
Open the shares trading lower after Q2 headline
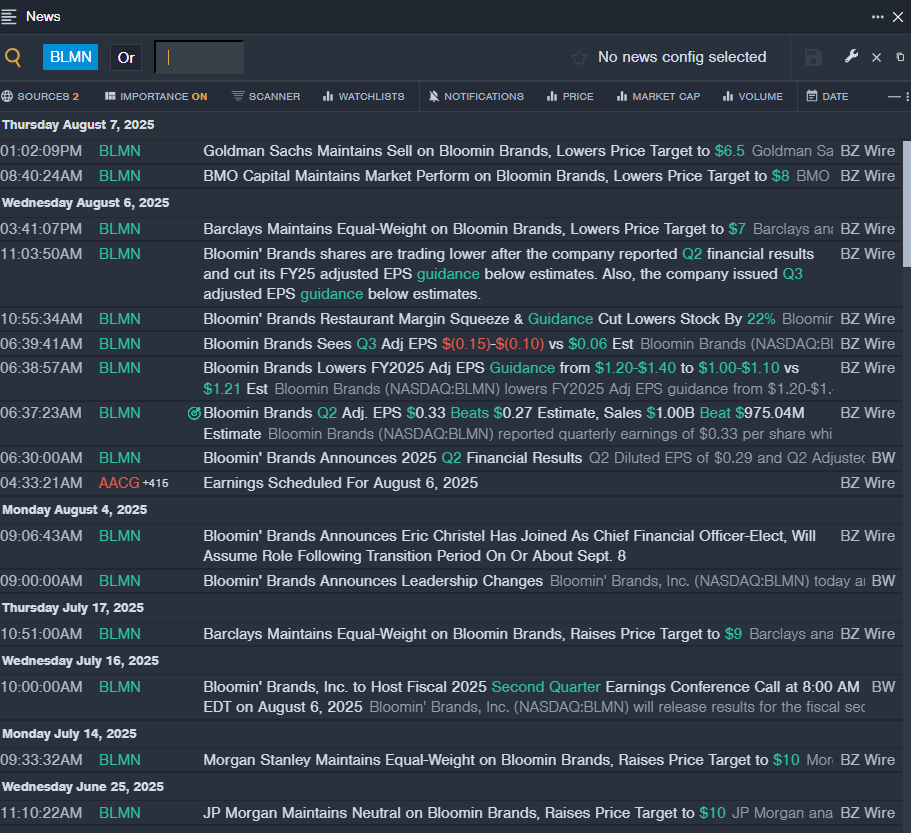click(x=508, y=274)
